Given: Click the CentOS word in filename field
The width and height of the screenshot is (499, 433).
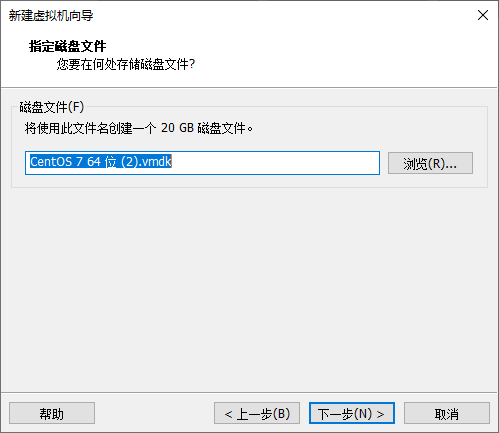Looking at the screenshot, I should click(x=51, y=162).
